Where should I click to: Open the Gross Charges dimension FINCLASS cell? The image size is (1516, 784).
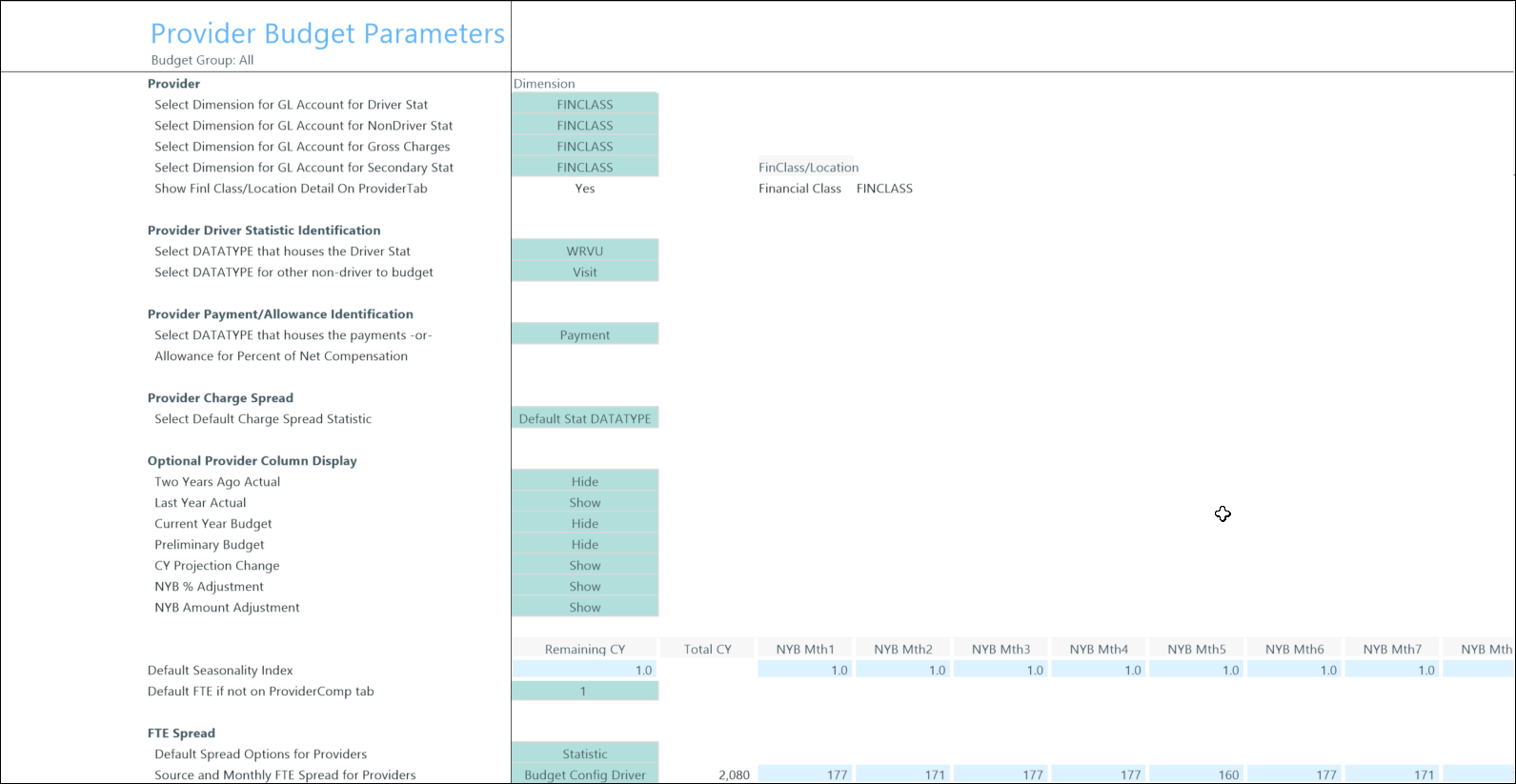(x=584, y=147)
